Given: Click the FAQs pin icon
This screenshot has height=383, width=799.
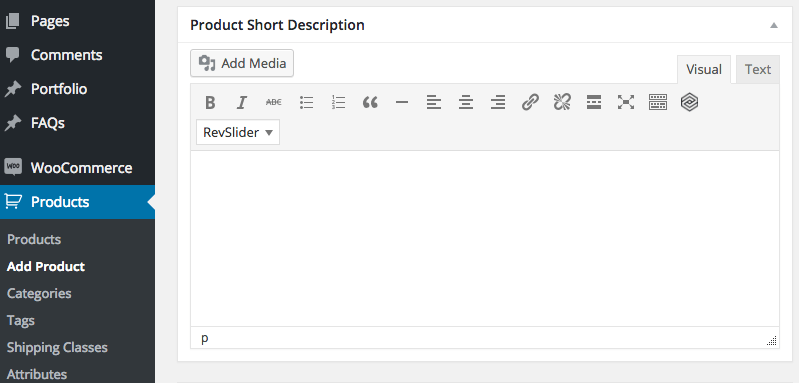Looking at the screenshot, I should (13, 123).
